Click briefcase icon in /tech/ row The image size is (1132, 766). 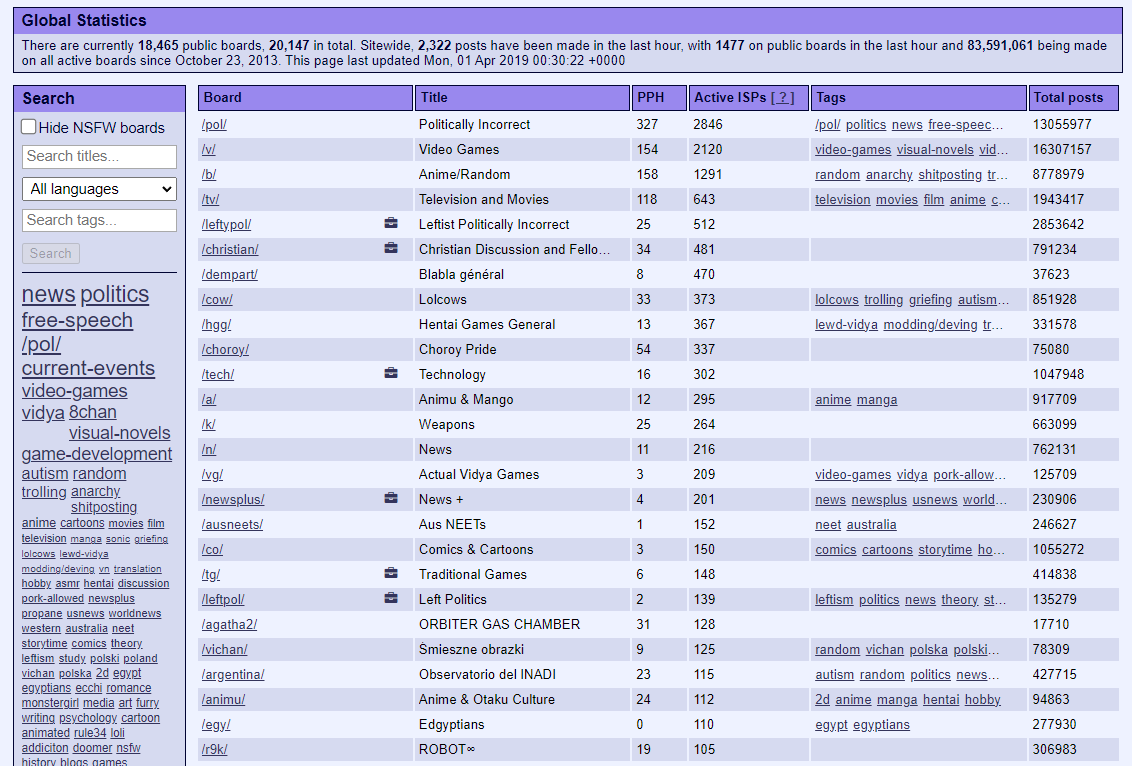click(x=391, y=374)
